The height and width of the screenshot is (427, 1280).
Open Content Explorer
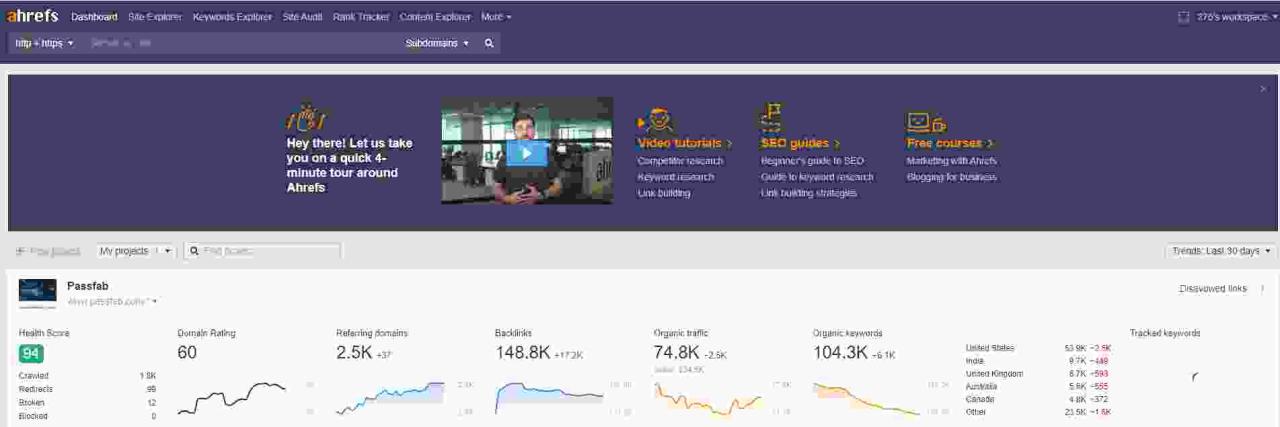point(435,17)
